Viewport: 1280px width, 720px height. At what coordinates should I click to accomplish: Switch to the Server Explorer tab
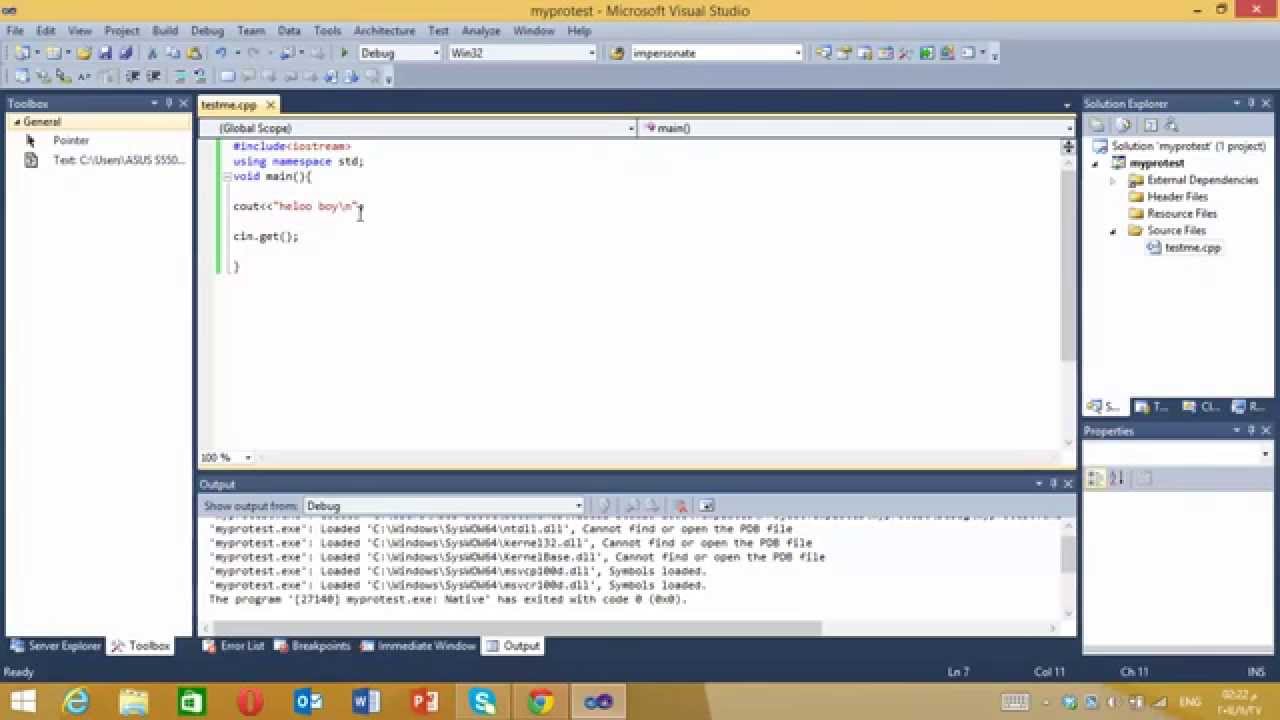click(x=55, y=646)
